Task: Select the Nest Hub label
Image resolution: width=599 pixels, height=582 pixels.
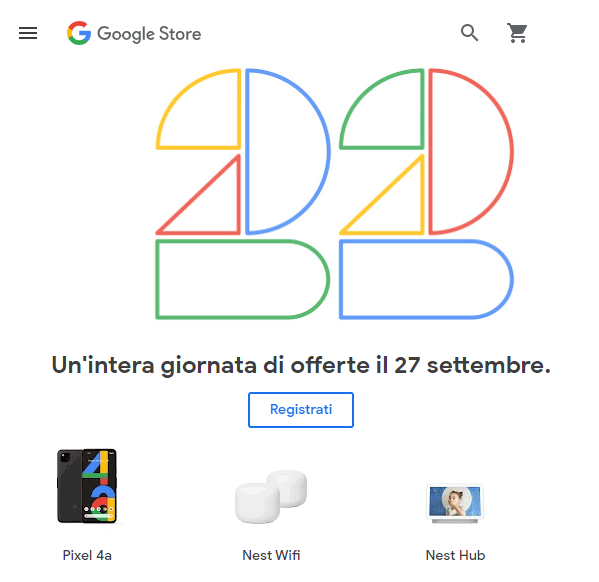Action: [x=455, y=555]
